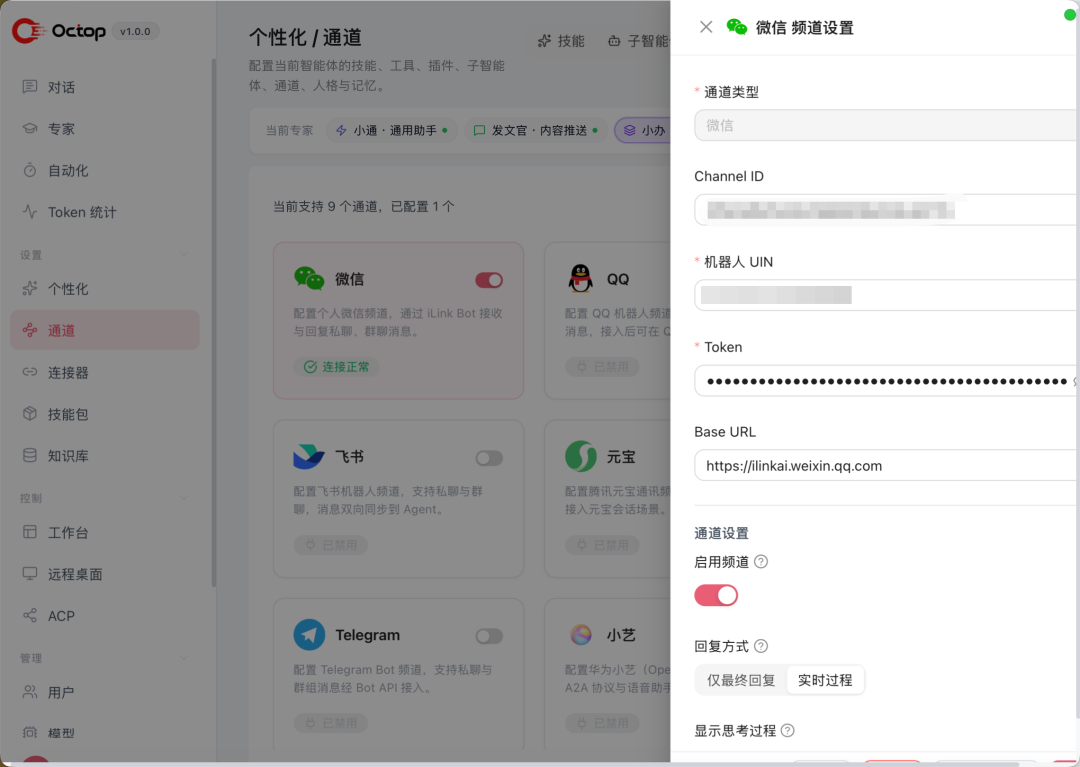Choose expert 发文官 · 内容推送 chip

(535, 130)
